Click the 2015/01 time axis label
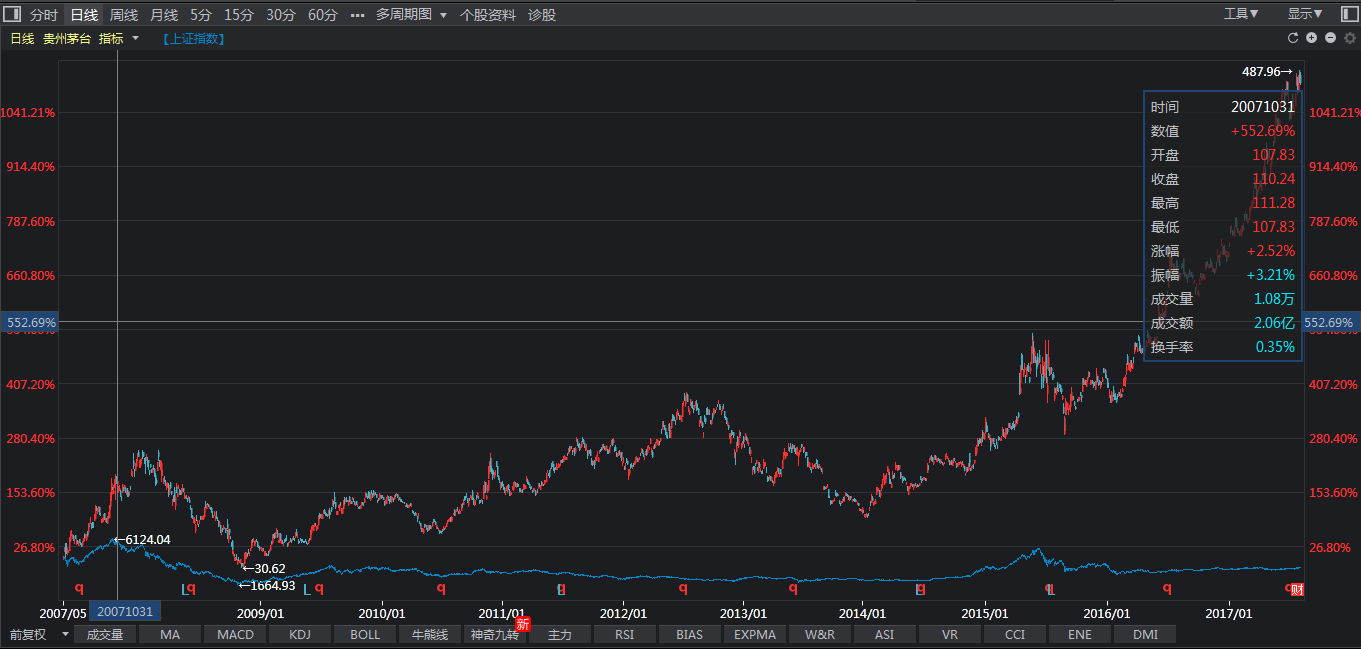This screenshot has height=649, width=1361. coord(984,612)
